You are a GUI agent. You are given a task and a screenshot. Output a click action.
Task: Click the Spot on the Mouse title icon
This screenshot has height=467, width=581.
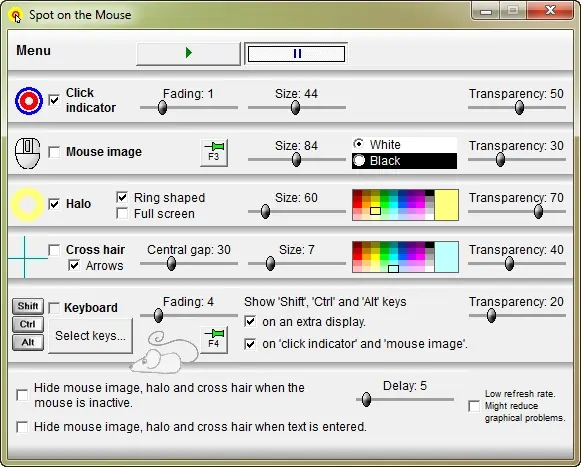pyautogui.click(x=16, y=16)
